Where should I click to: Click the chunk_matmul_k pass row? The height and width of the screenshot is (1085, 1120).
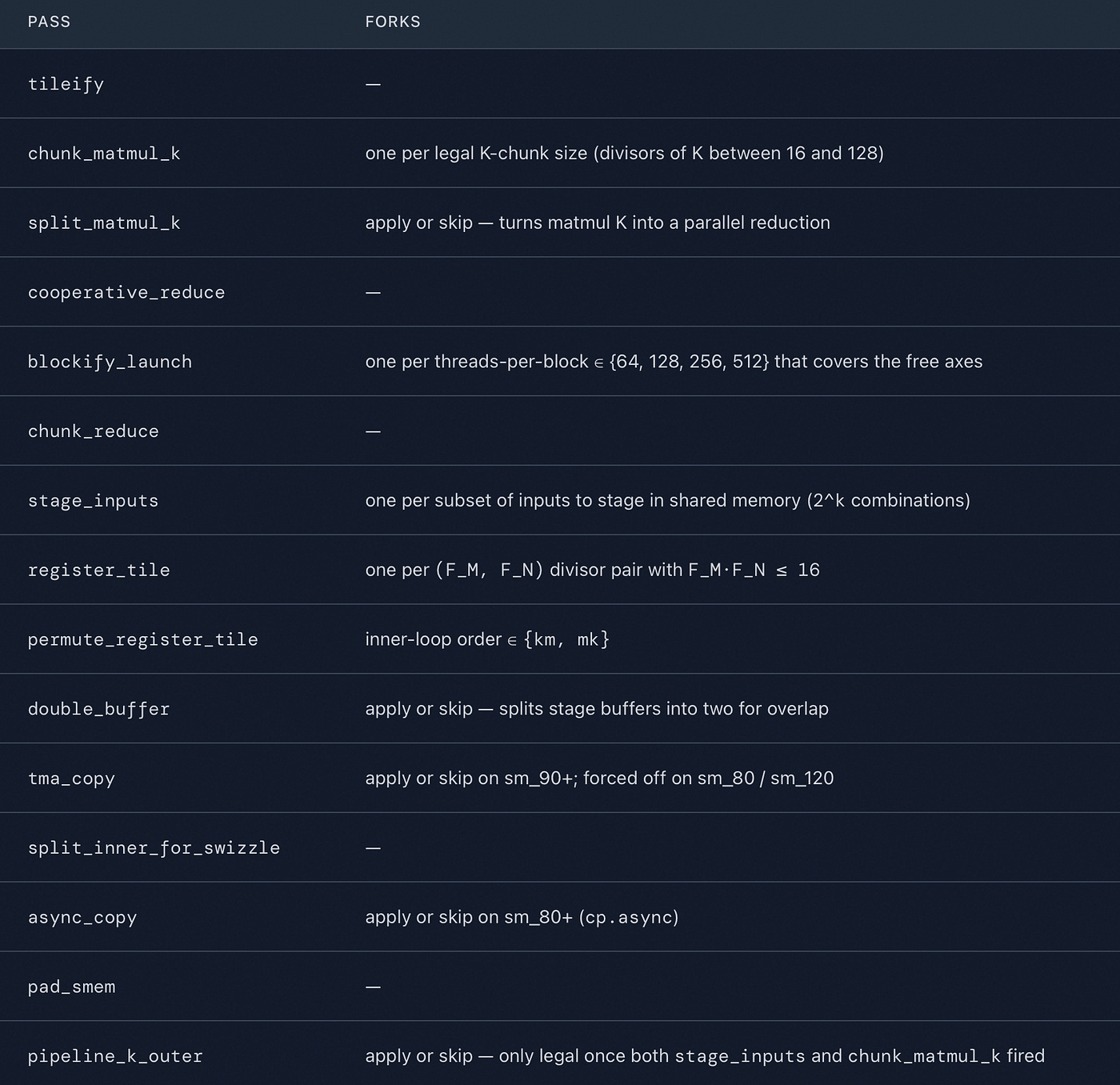tap(560, 153)
